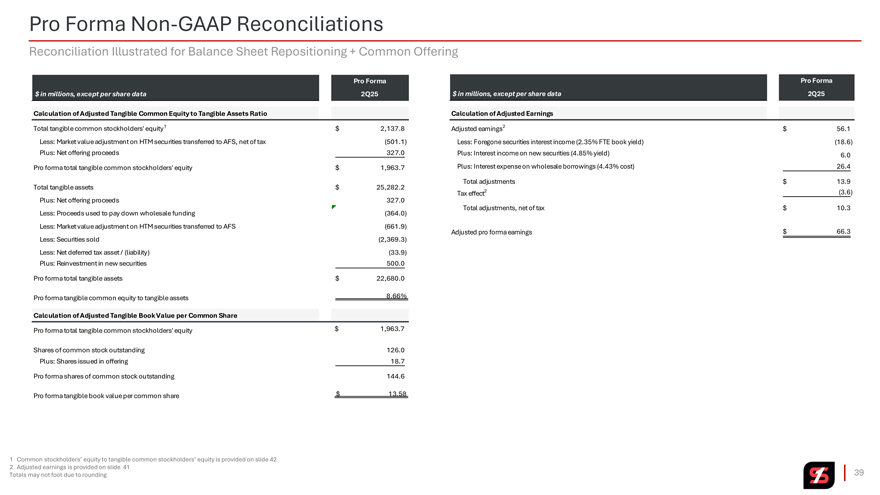Click the Adjusted pro forma earnings row label
The height and width of the screenshot is (495, 880).
(x=492, y=232)
